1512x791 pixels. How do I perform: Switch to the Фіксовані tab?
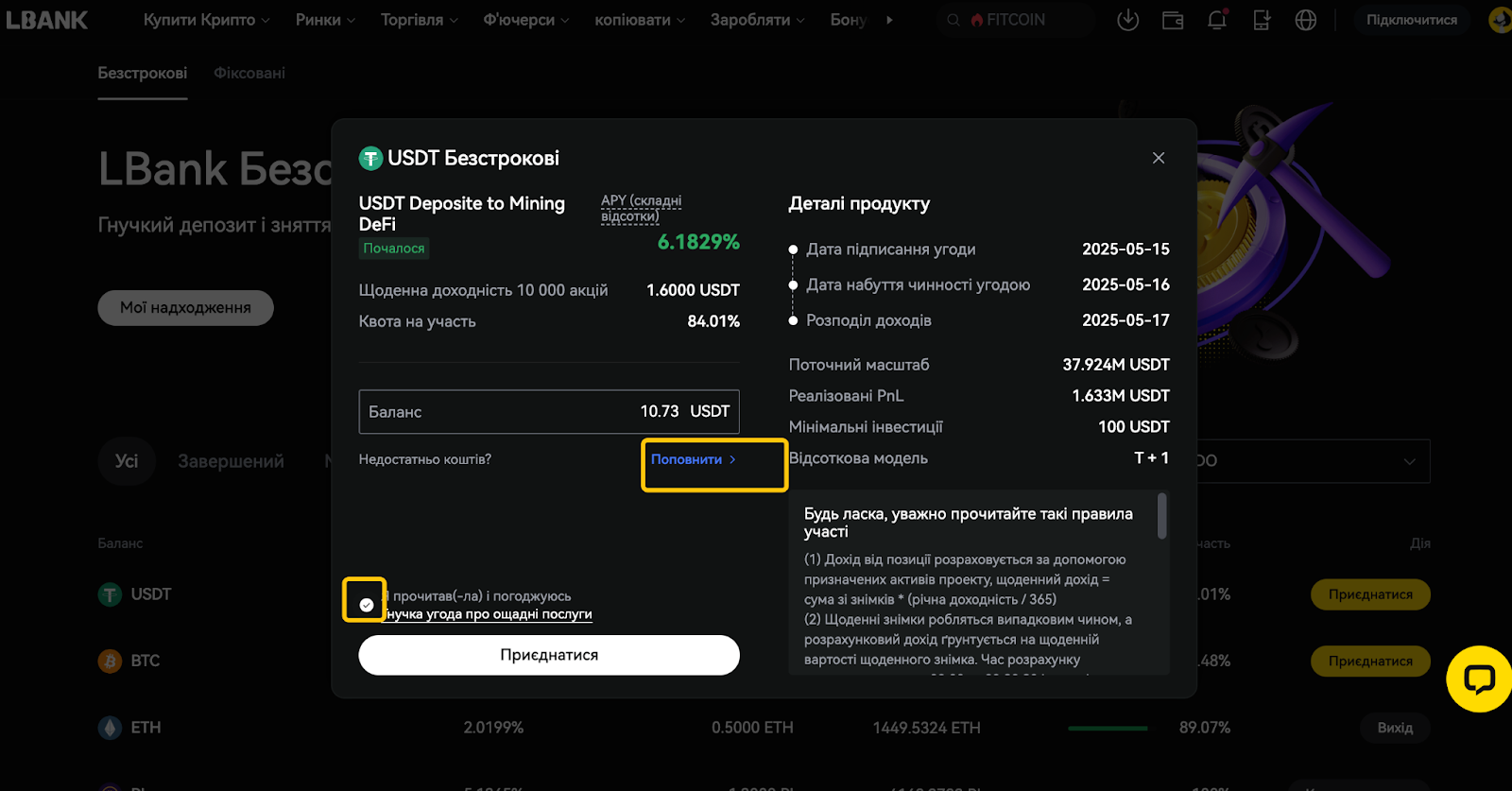pyautogui.click(x=249, y=73)
